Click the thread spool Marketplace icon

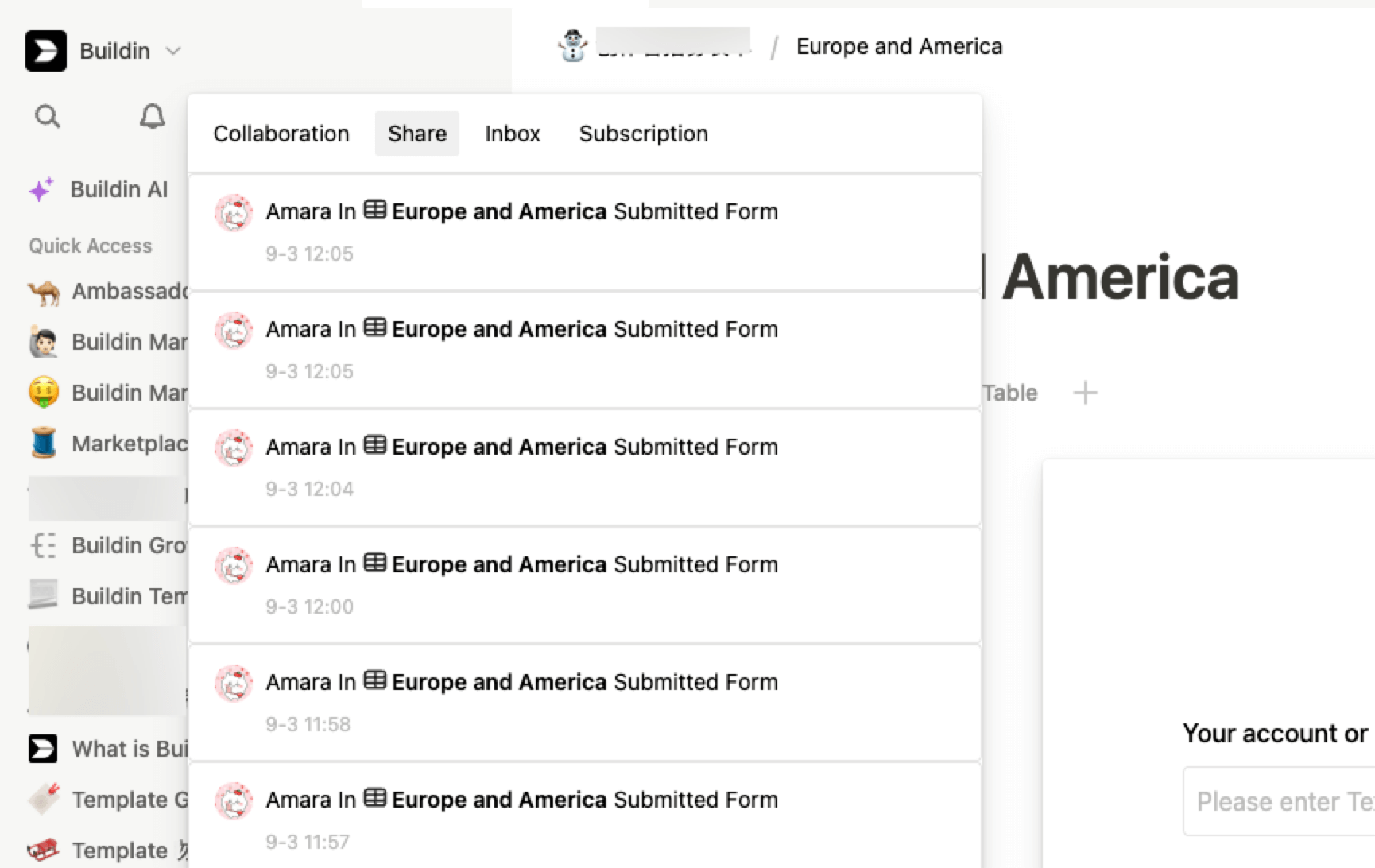tap(44, 444)
